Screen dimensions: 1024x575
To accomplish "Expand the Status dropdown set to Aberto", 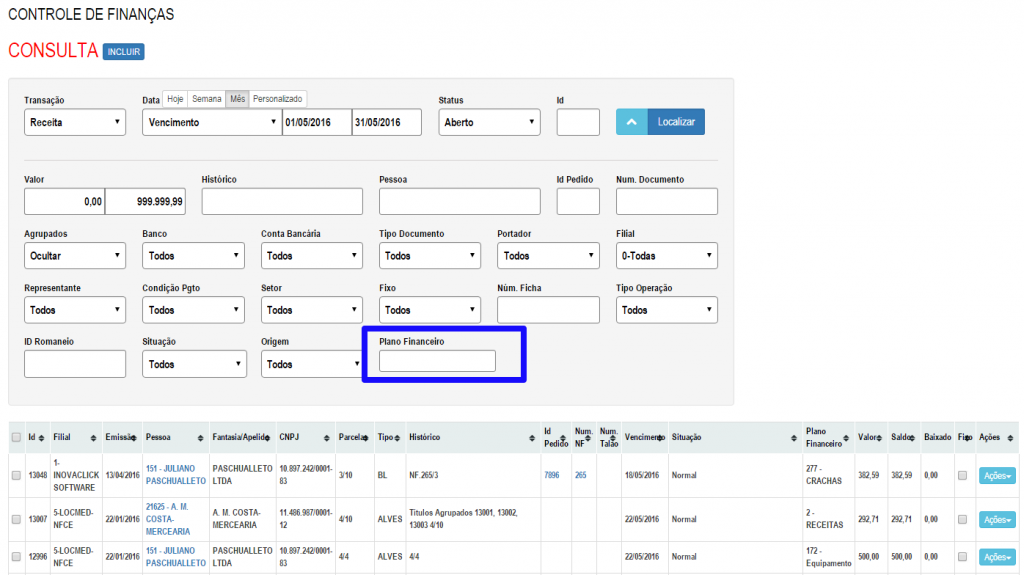I will (489, 123).
